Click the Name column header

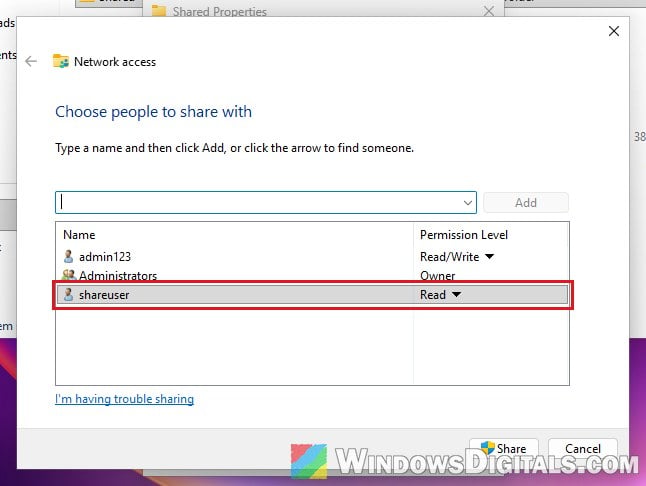point(79,234)
